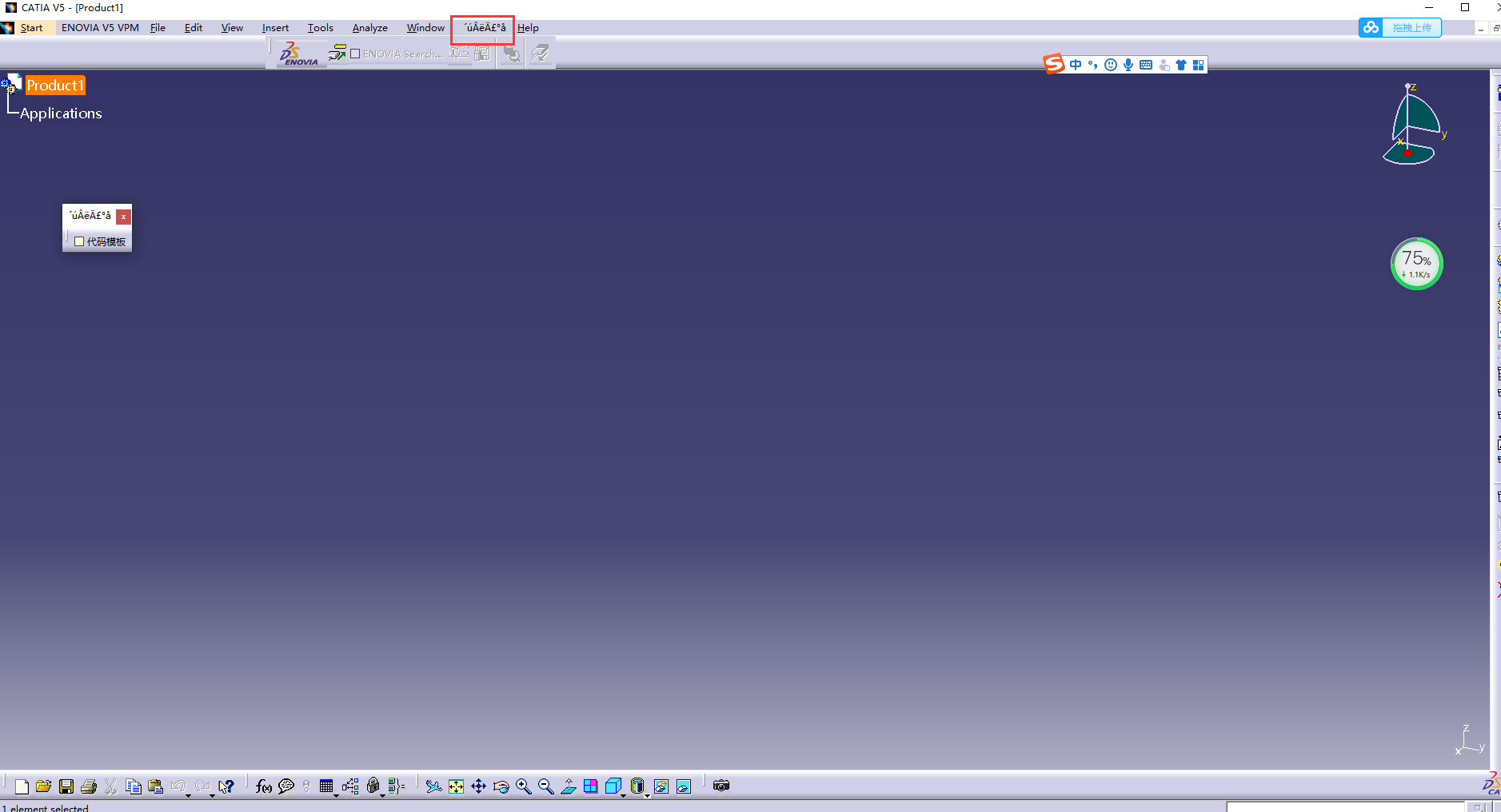Click the 拖拽上传 upload button
Screen dimensions: 1501x812
1411,27
